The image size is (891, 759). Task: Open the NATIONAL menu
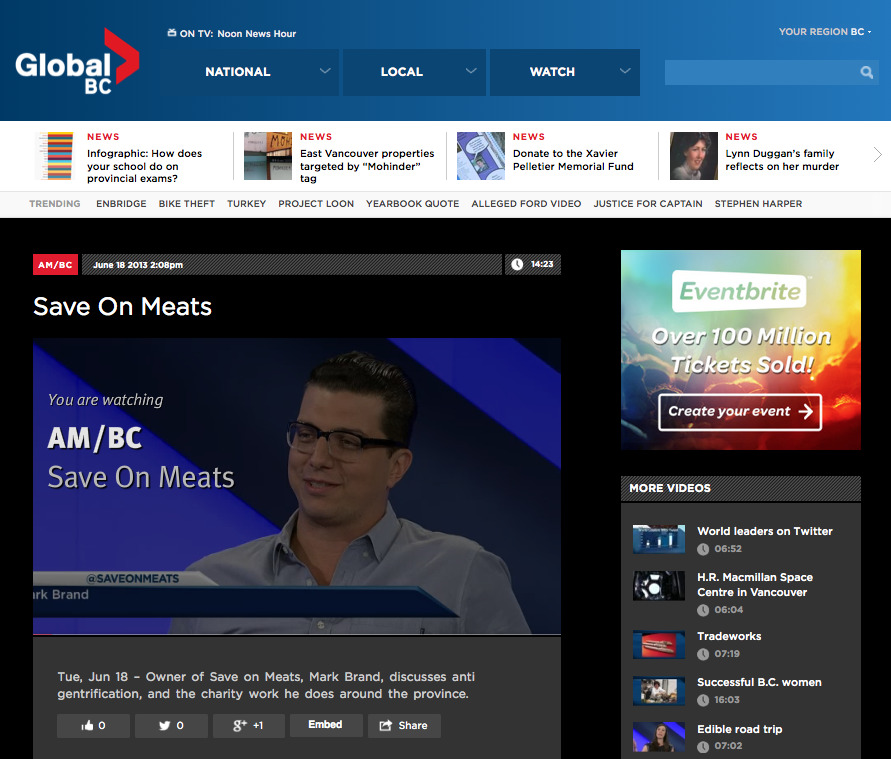(x=249, y=72)
